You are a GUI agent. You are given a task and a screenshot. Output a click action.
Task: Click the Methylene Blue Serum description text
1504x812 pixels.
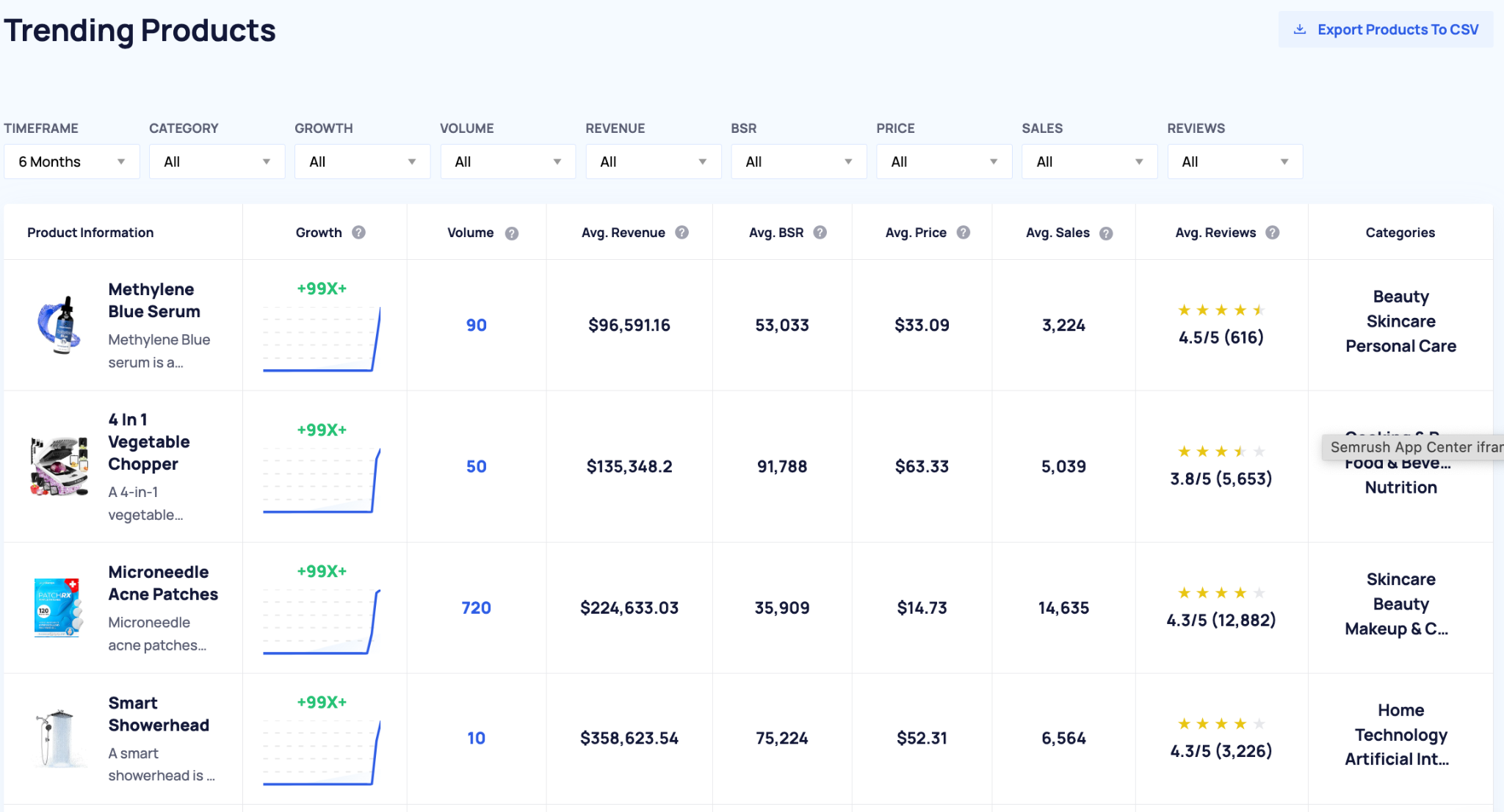tap(159, 351)
